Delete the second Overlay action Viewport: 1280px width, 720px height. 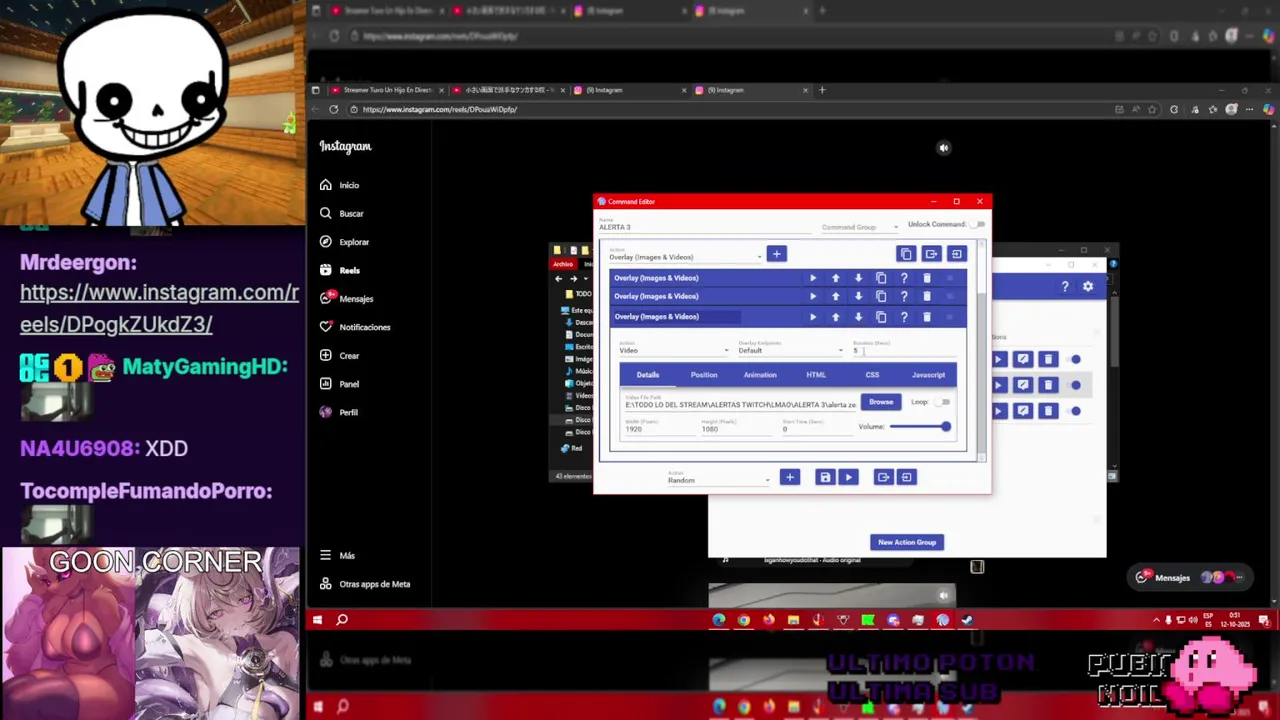(927, 296)
